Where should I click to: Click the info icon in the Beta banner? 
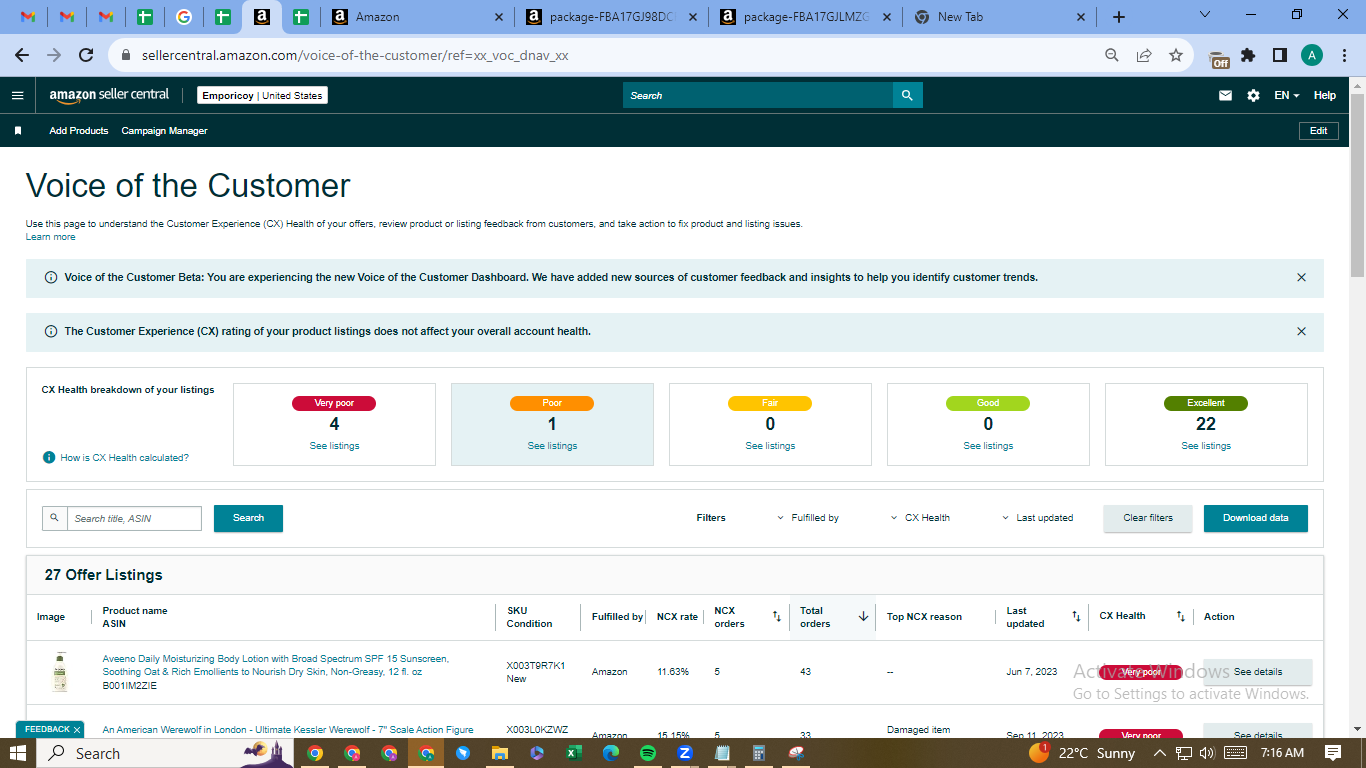click(51, 277)
